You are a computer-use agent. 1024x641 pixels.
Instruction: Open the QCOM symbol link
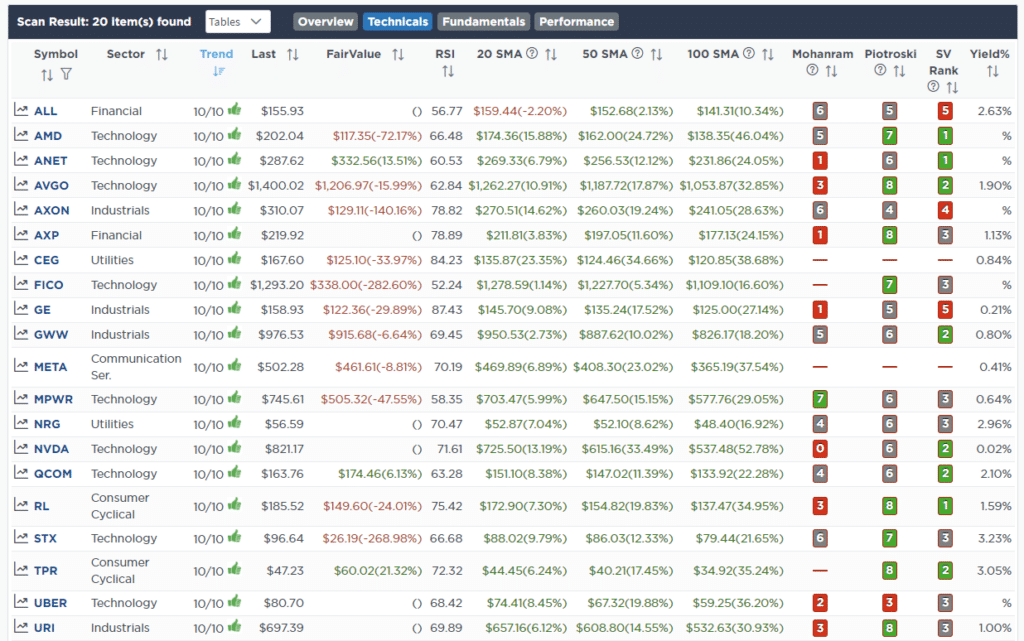[x=53, y=473]
